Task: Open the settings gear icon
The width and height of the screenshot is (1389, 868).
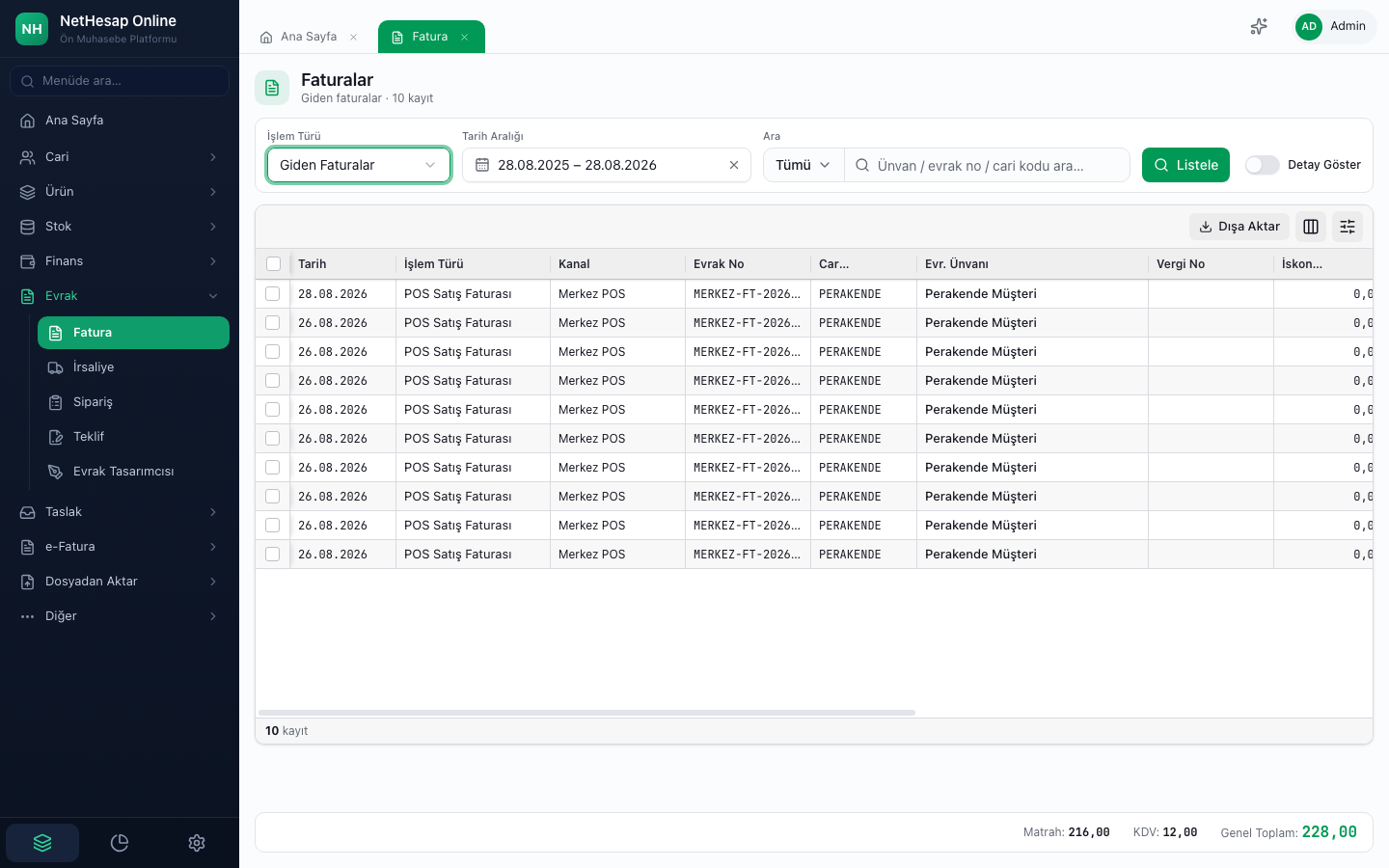Action: (197, 843)
